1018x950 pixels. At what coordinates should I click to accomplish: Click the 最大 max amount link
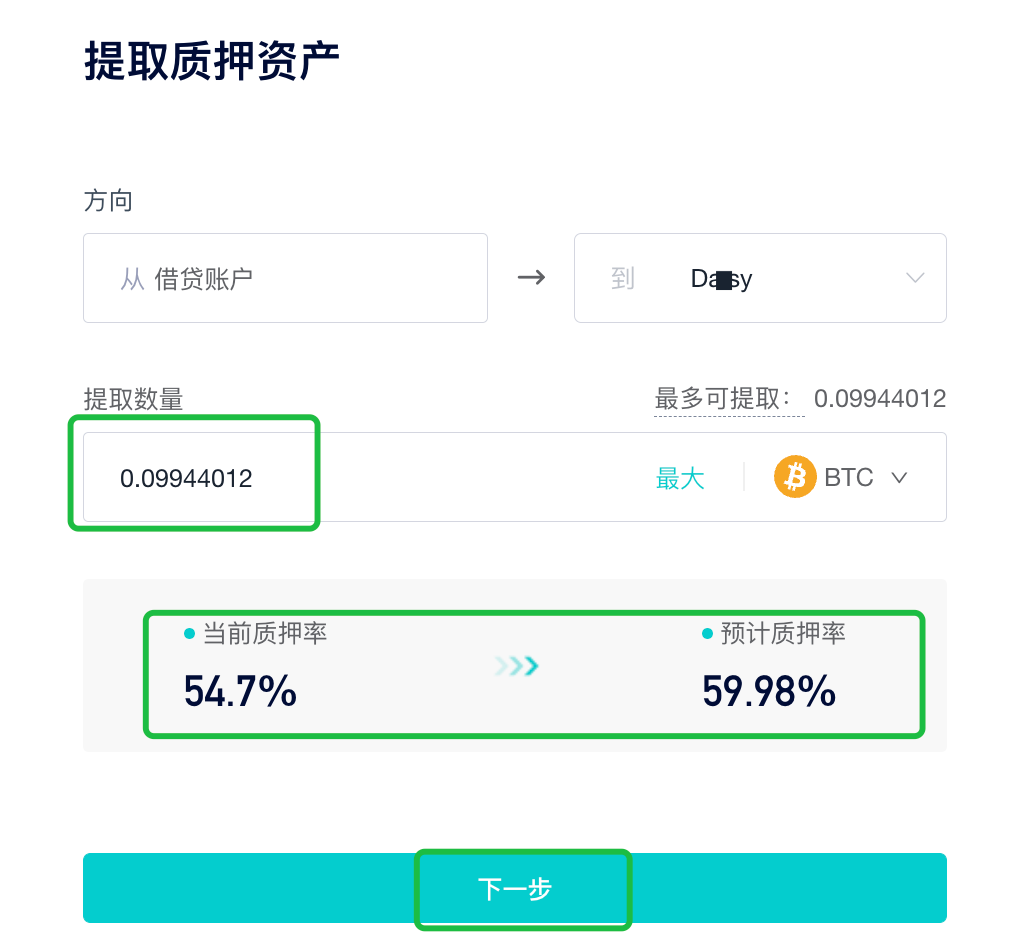pos(680,478)
